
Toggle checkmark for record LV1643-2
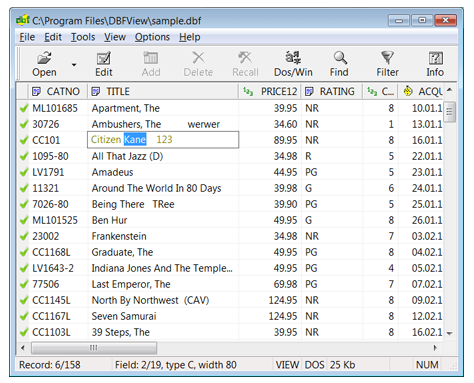[x=24, y=268]
